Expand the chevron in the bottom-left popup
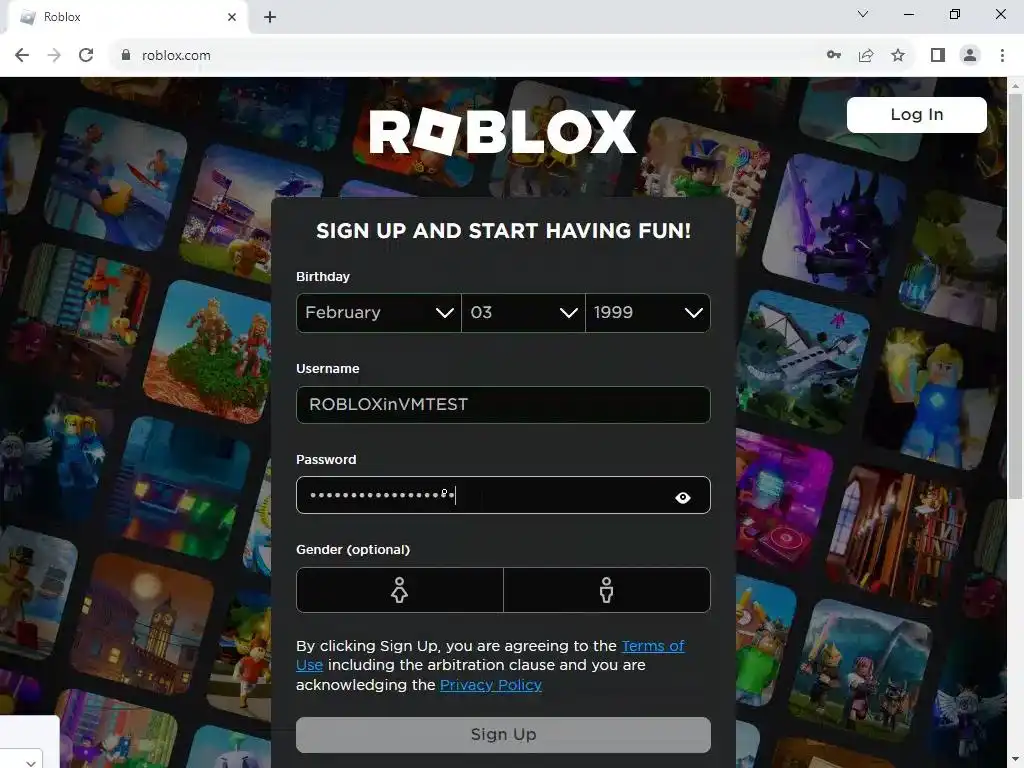Viewport: 1024px width, 768px height. [x=31, y=762]
